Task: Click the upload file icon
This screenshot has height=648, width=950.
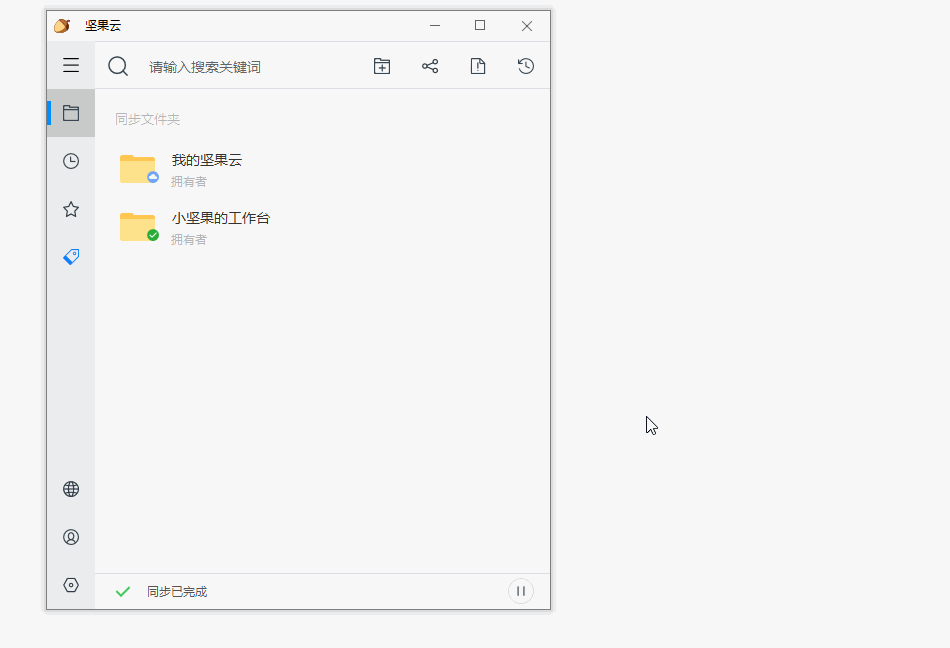Action: [x=478, y=66]
